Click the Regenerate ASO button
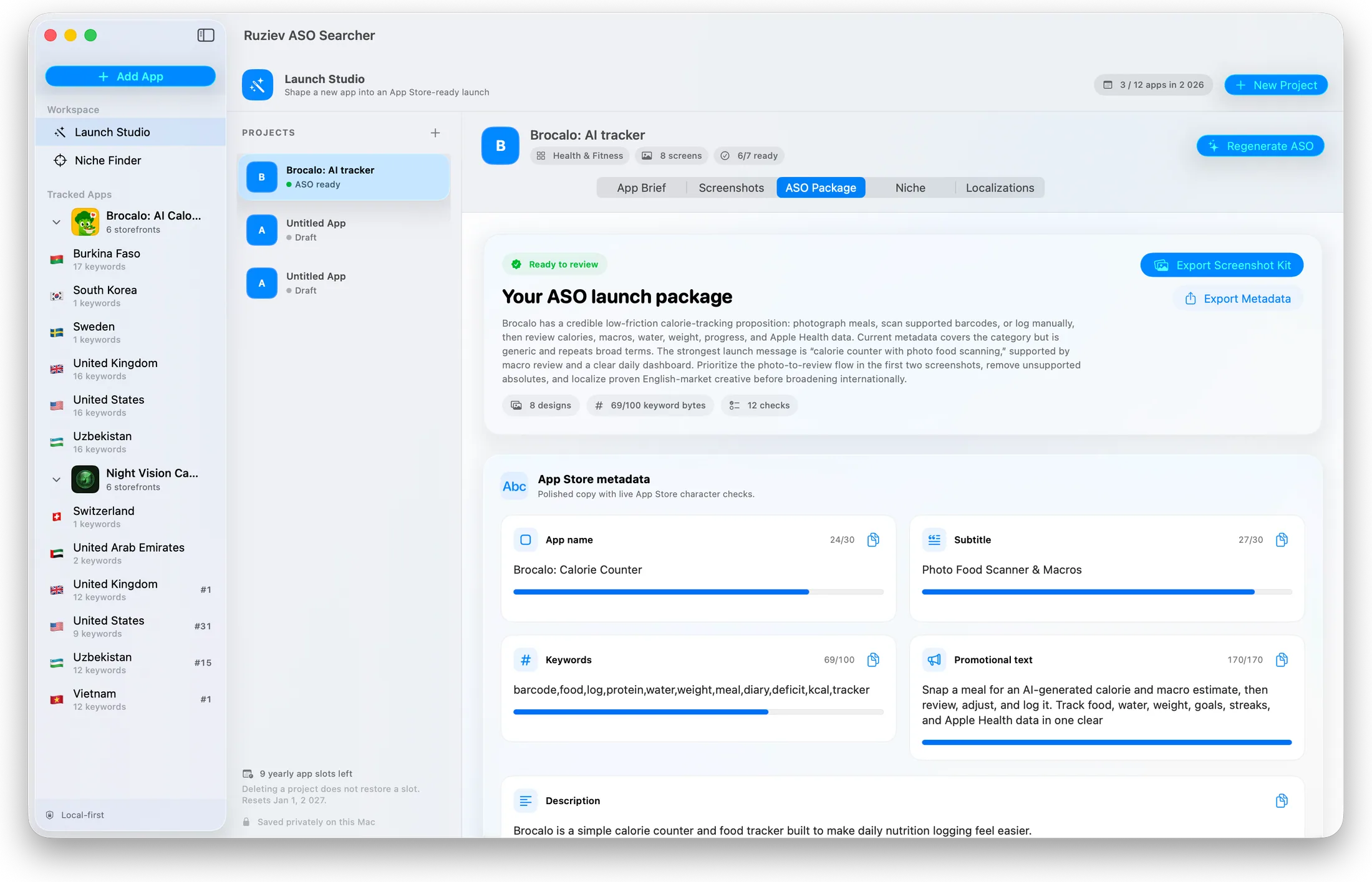Image resolution: width=1372 pixels, height=882 pixels. point(1260,146)
